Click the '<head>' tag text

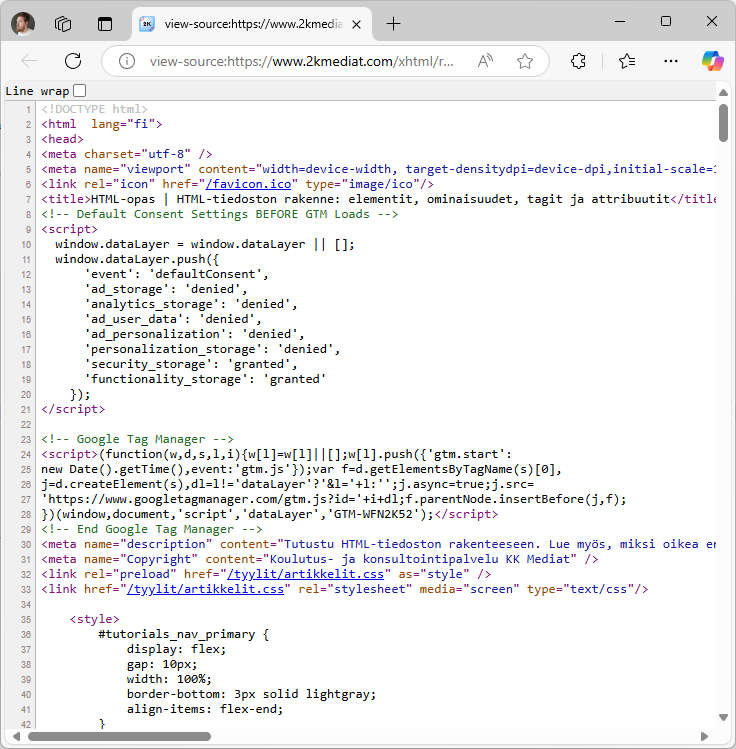63,139
